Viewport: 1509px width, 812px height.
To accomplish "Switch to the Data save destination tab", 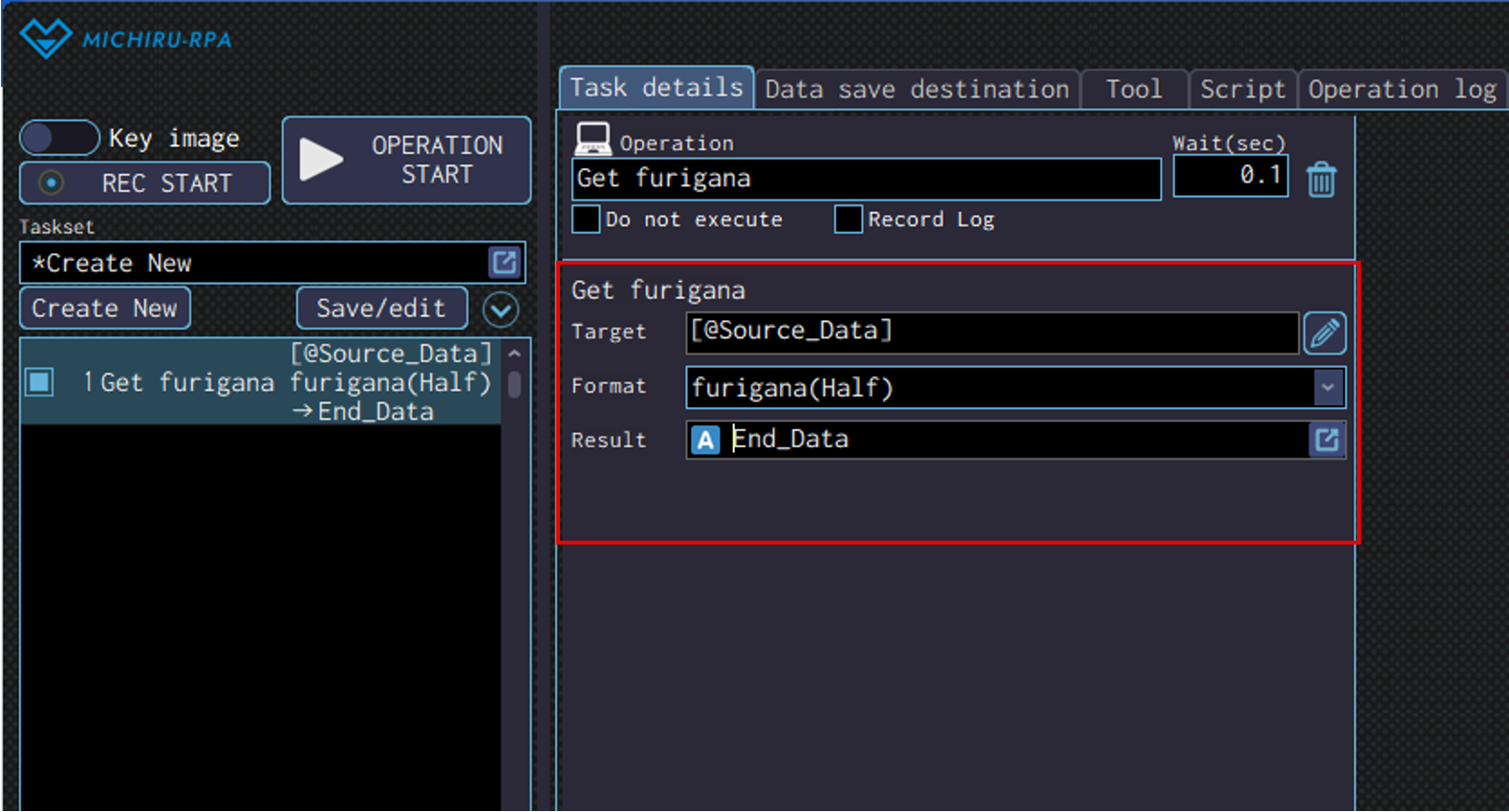I will (x=916, y=90).
